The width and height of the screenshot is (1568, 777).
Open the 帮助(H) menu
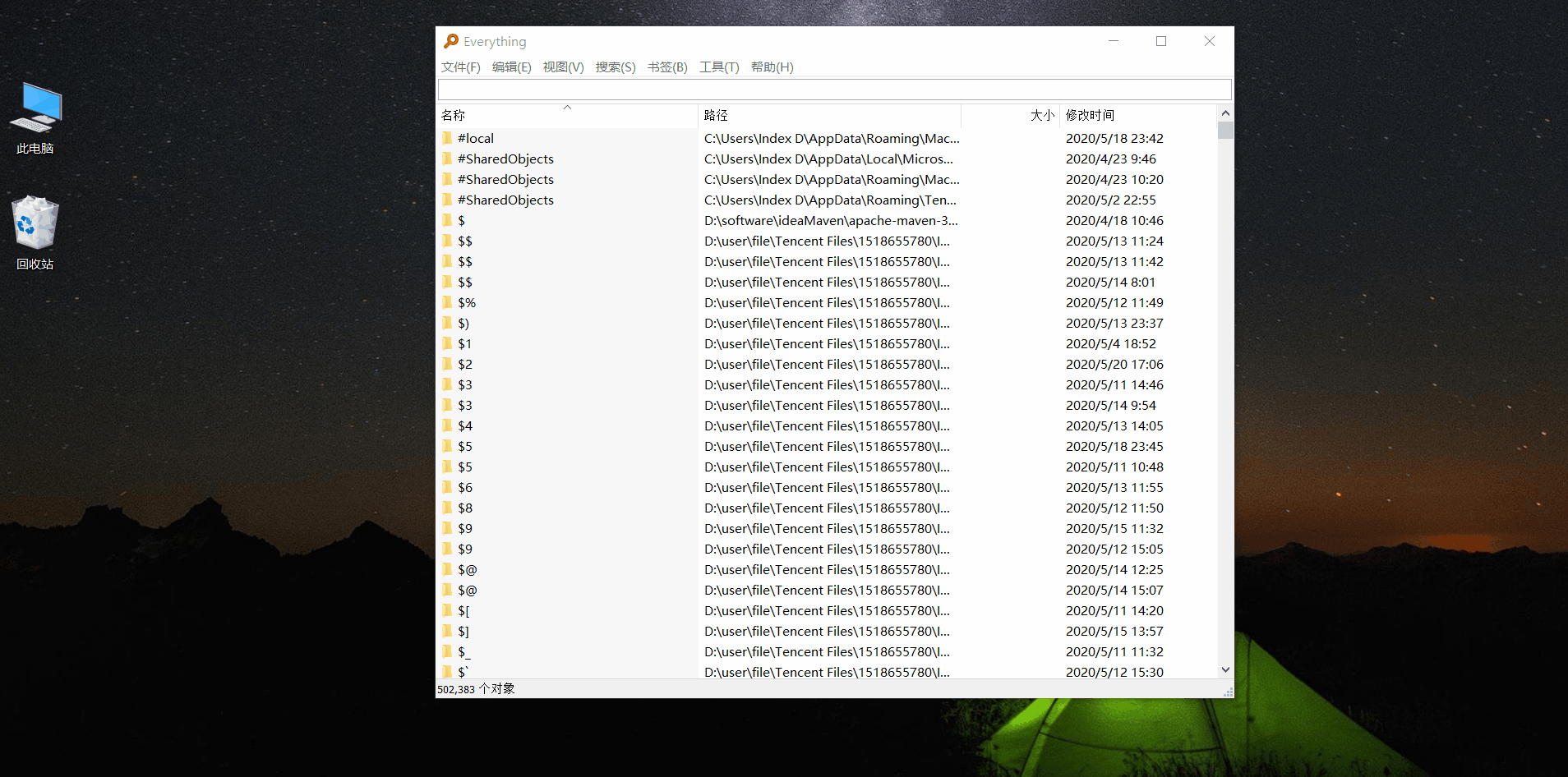click(x=772, y=67)
